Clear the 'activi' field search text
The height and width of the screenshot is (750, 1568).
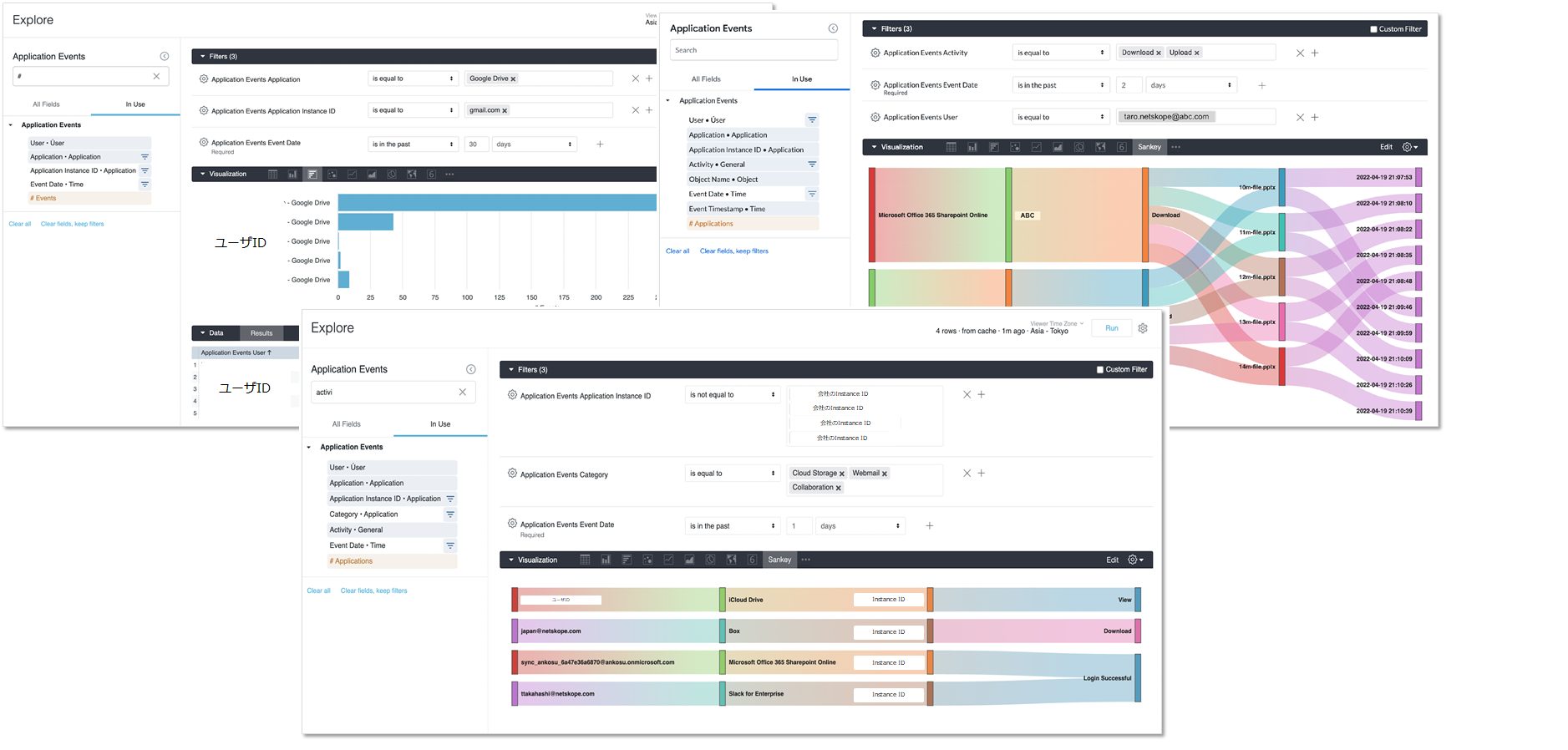pos(463,392)
